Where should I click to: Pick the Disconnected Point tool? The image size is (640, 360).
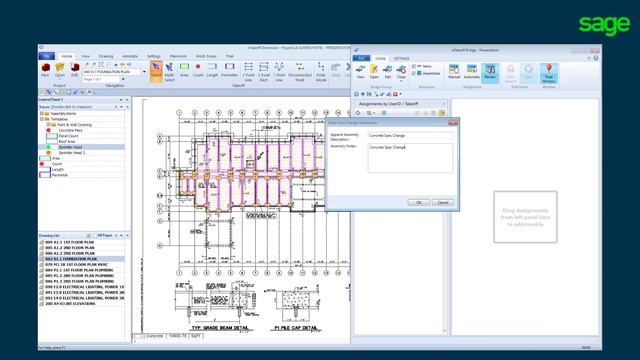tap(300, 72)
